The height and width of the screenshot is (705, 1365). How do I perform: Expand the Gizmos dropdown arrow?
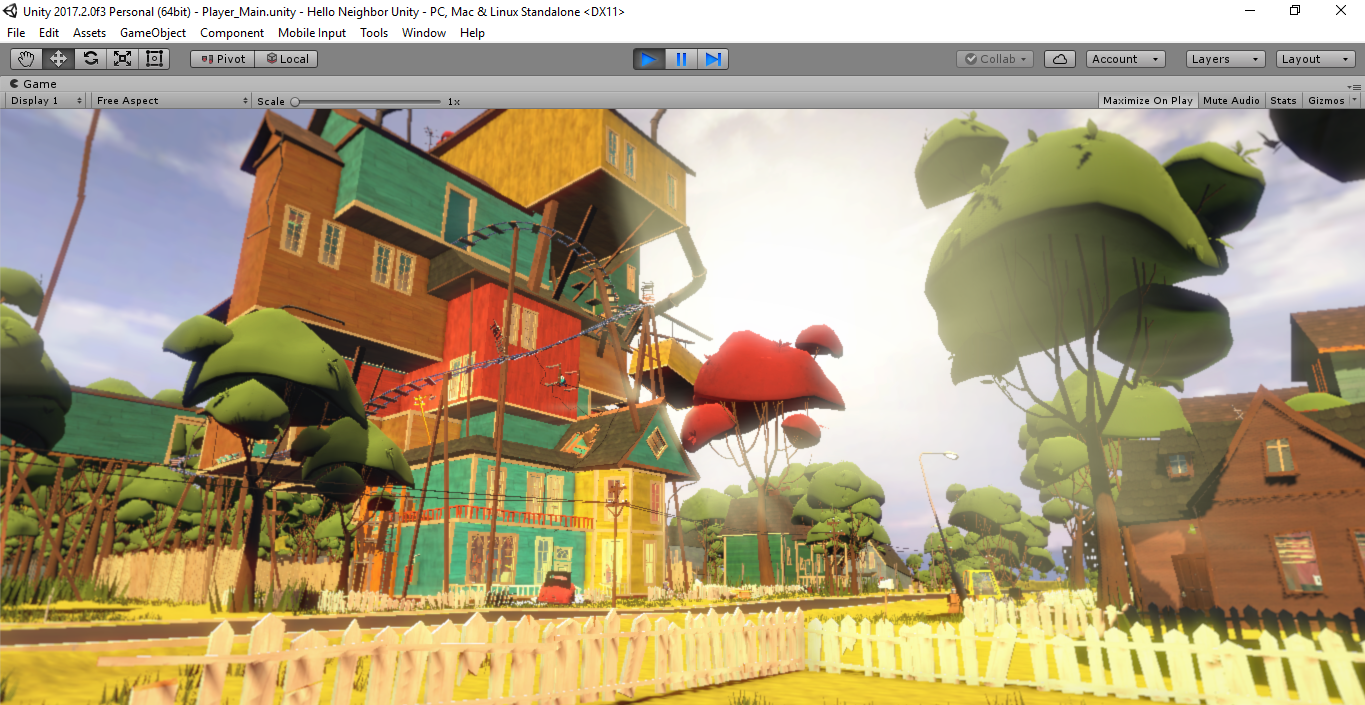(1355, 100)
